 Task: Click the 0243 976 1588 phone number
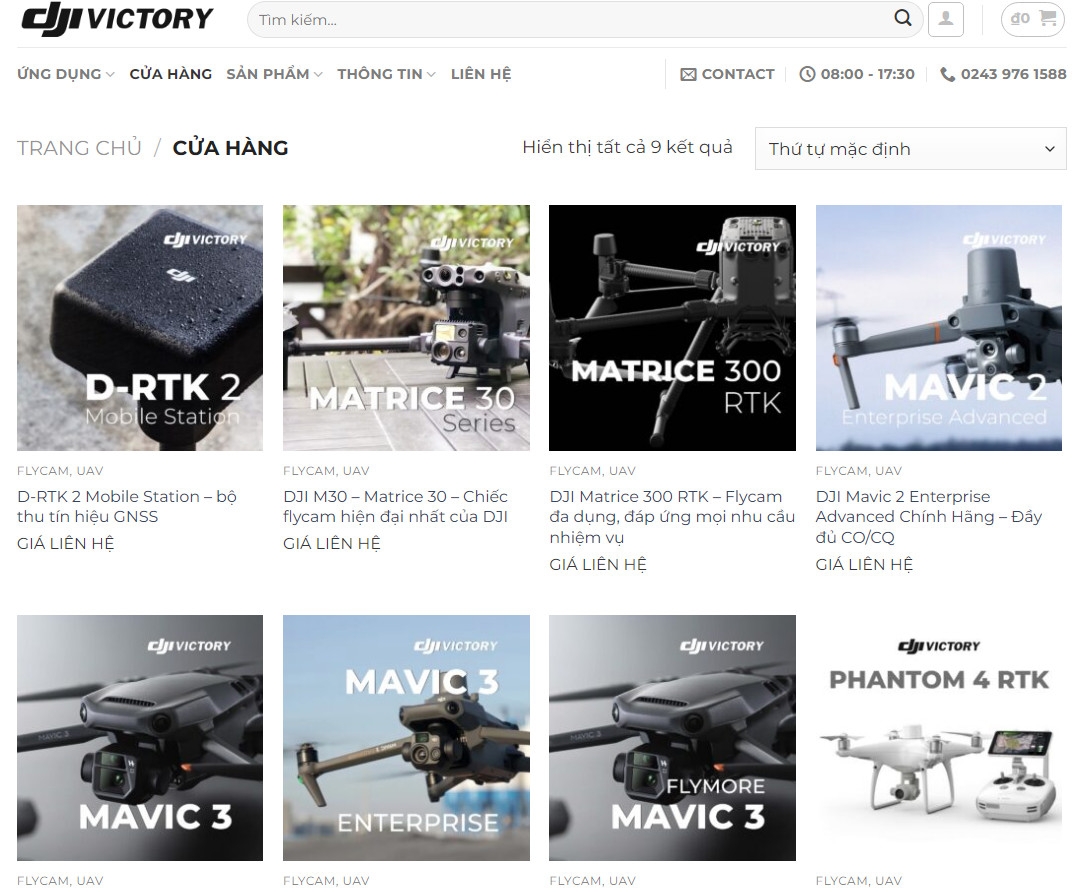click(1013, 74)
